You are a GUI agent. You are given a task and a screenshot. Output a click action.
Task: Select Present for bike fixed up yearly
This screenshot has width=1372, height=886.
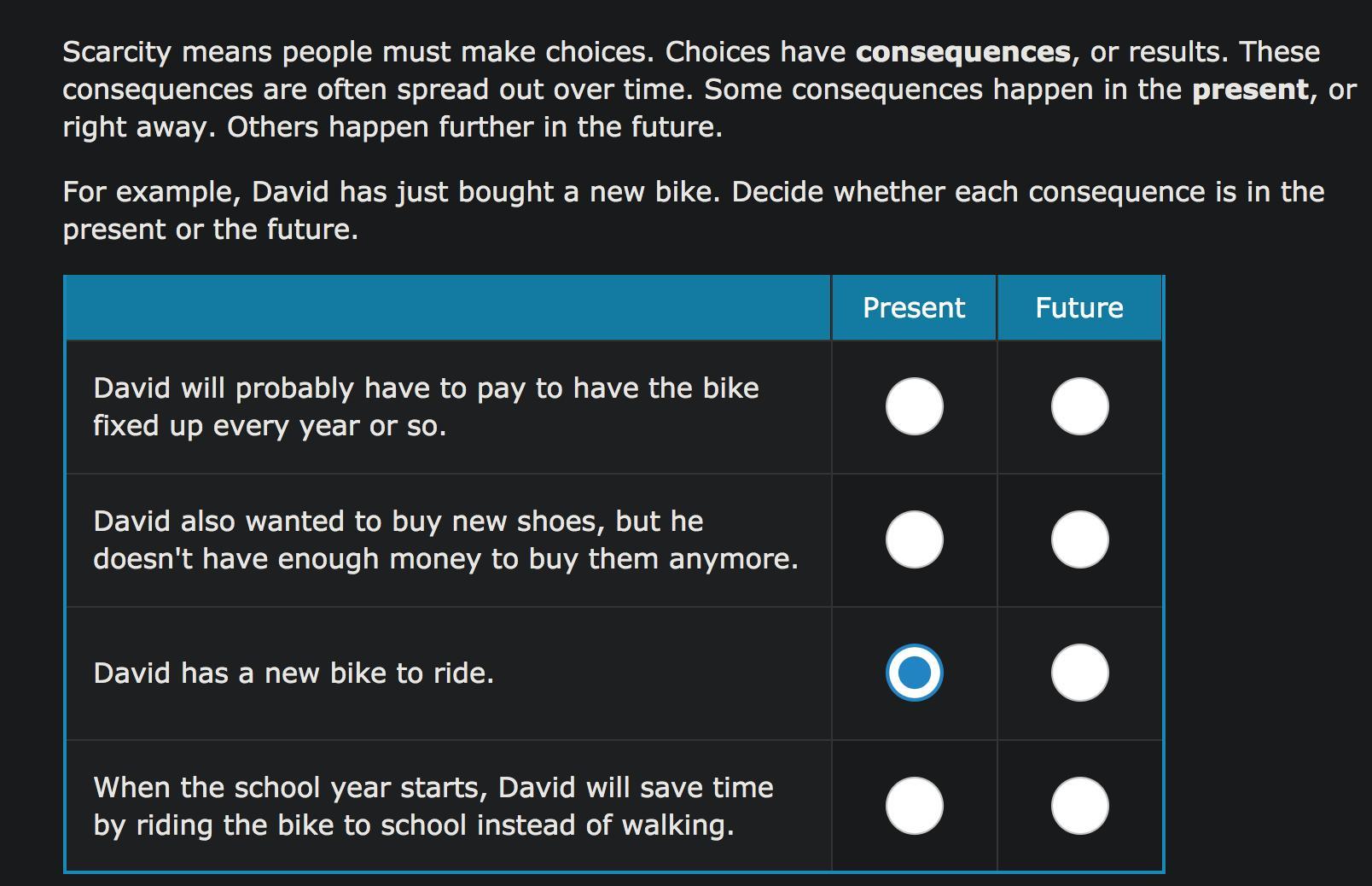pyautogui.click(x=914, y=406)
